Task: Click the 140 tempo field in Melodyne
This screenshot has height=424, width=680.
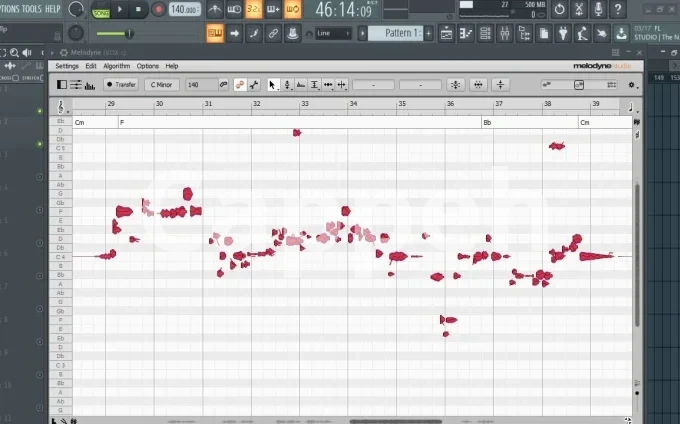Action: [x=198, y=85]
